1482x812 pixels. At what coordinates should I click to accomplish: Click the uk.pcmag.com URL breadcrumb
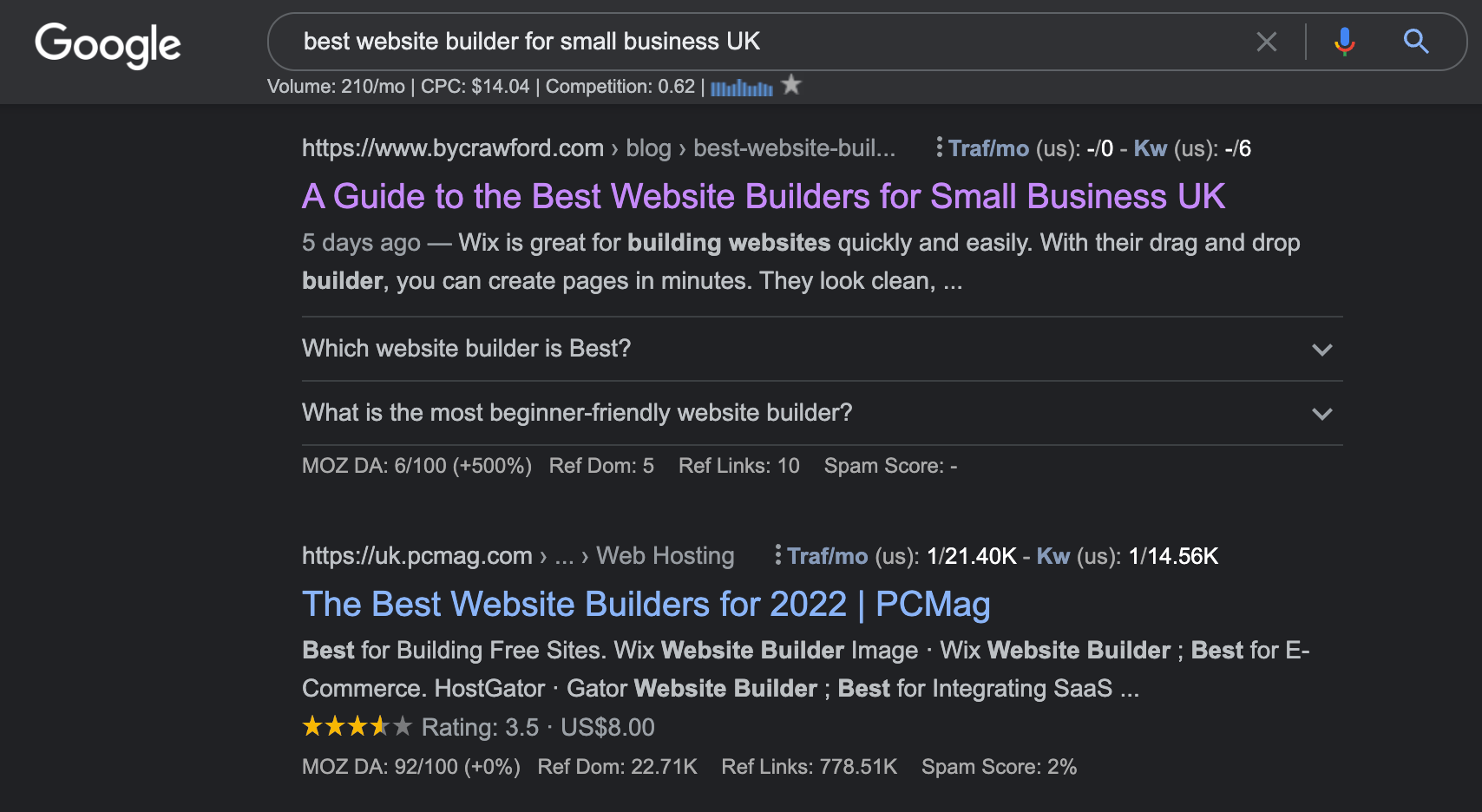[x=518, y=556]
